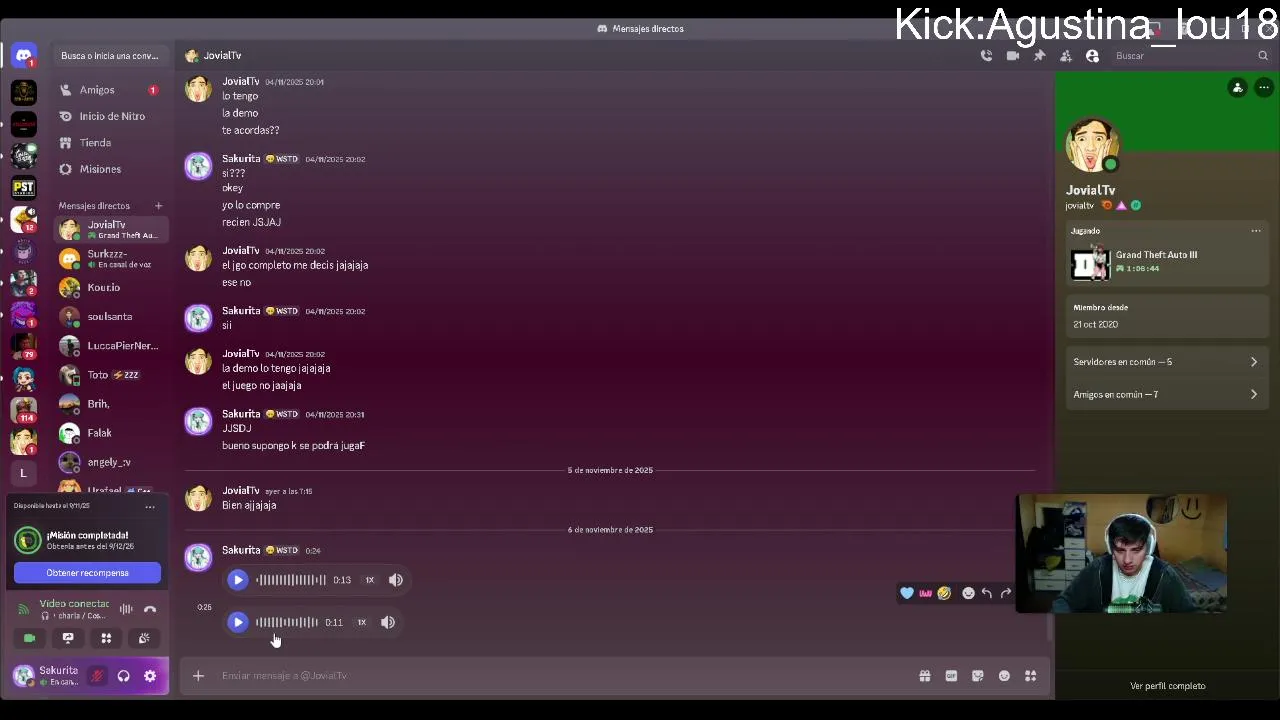This screenshot has width=1280, height=720.
Task: Open more options on JovialTv profile banner
Action: click(x=1264, y=88)
